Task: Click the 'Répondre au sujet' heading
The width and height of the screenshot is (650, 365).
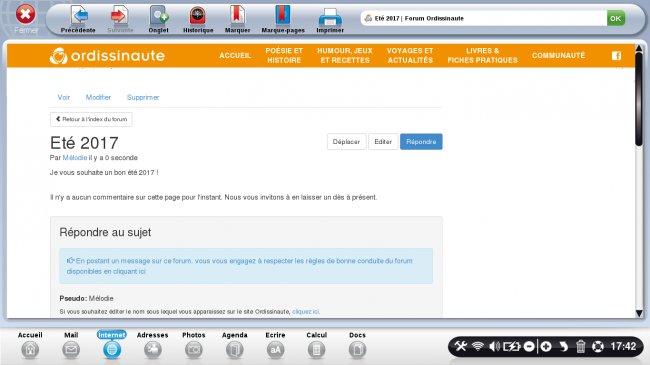Action: pos(105,233)
